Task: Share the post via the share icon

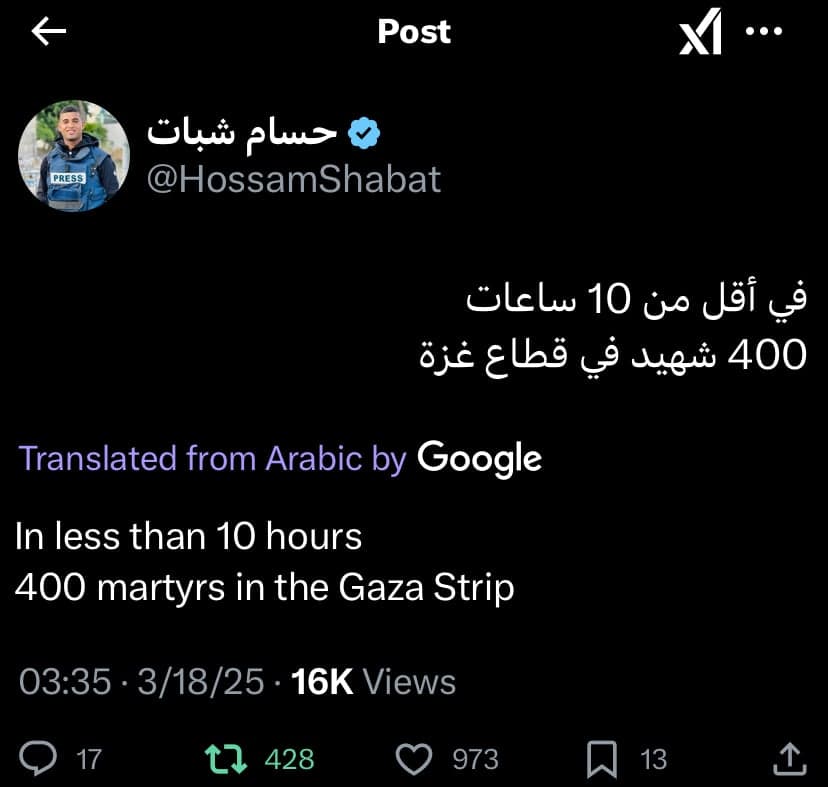Action: click(789, 759)
